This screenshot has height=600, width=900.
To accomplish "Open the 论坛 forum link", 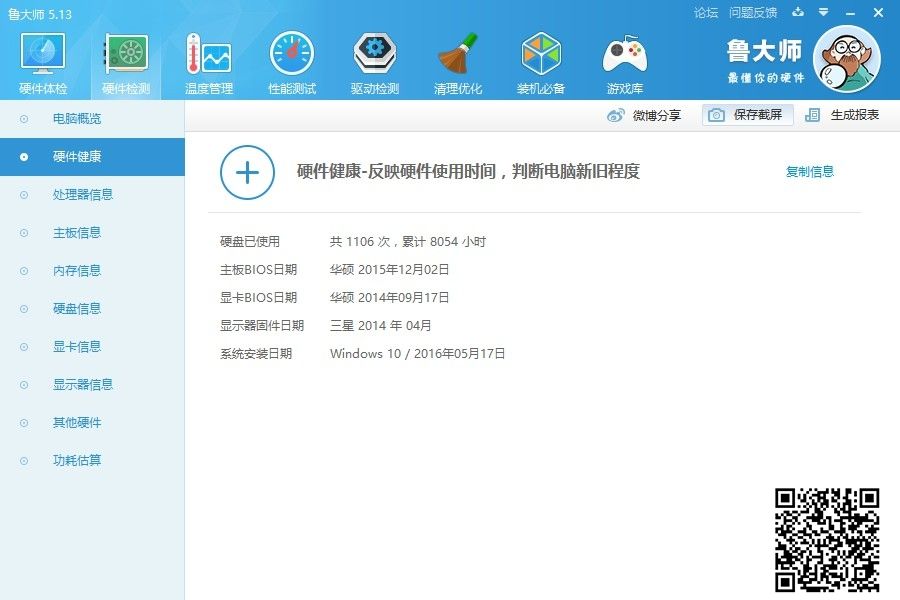I will tap(706, 13).
